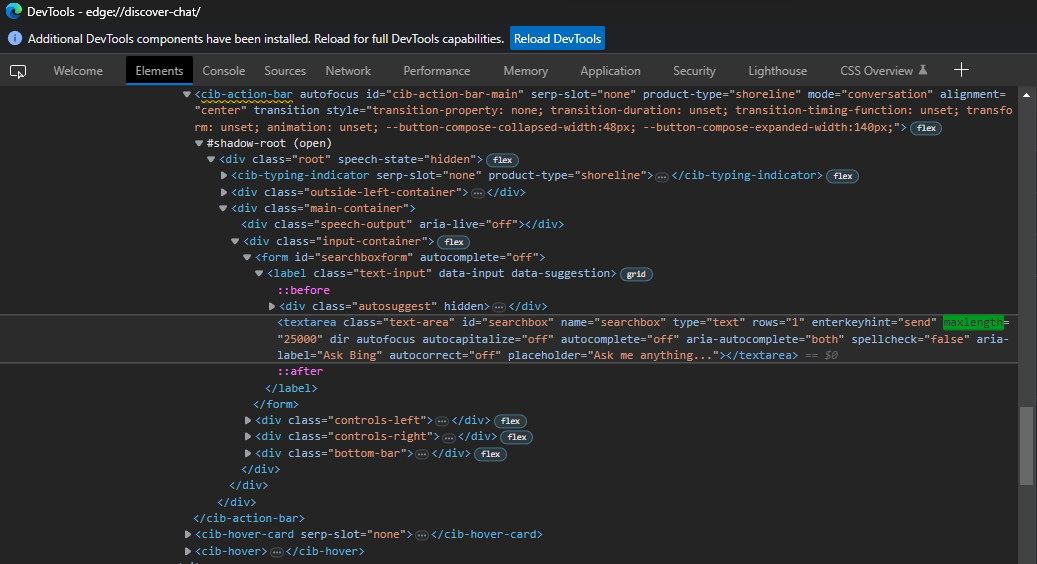Toggle flex badge next to bottom-bar div

pos(490,454)
